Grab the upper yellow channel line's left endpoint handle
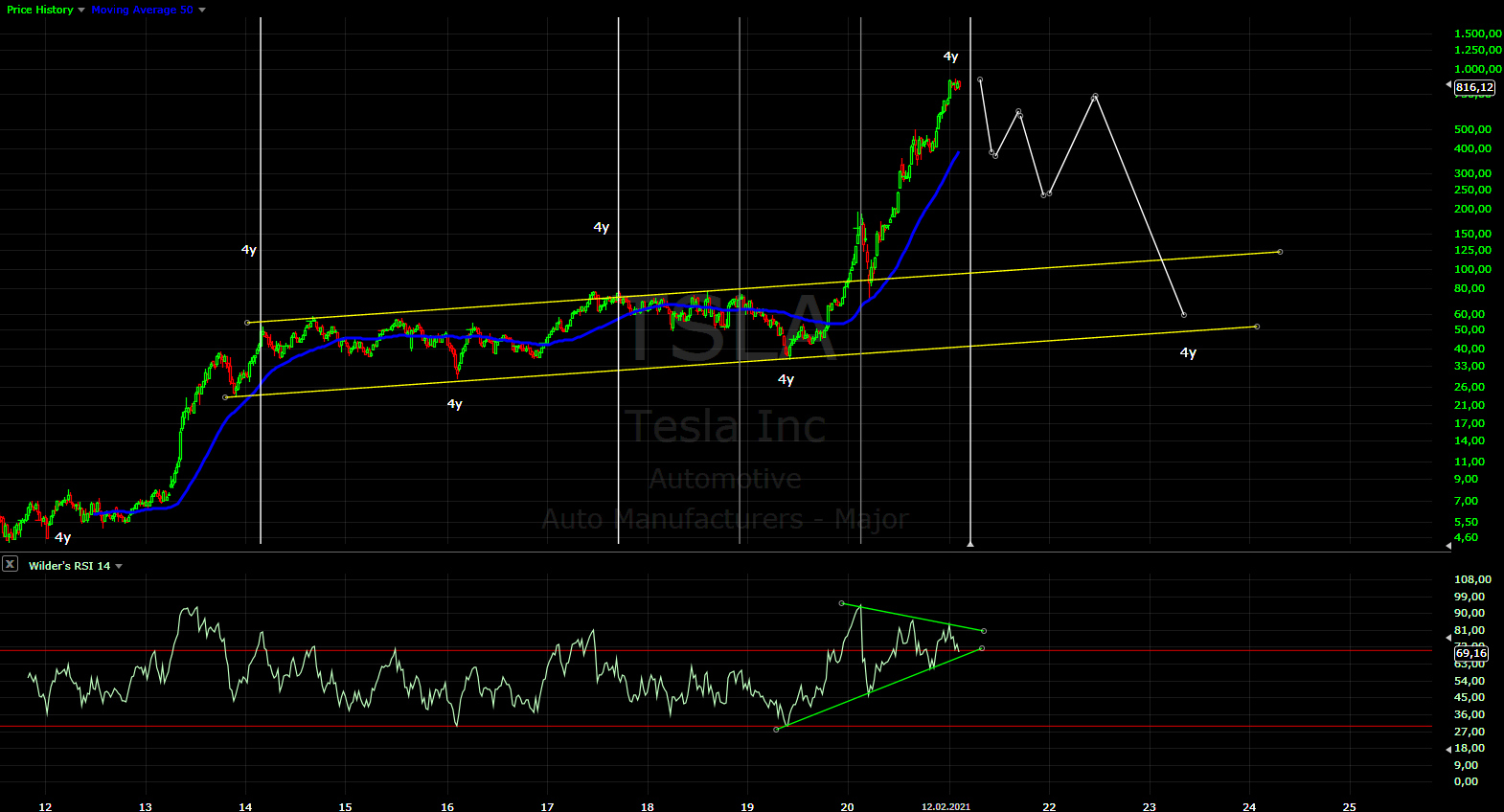Screen dimensions: 1504x812 click(247, 323)
